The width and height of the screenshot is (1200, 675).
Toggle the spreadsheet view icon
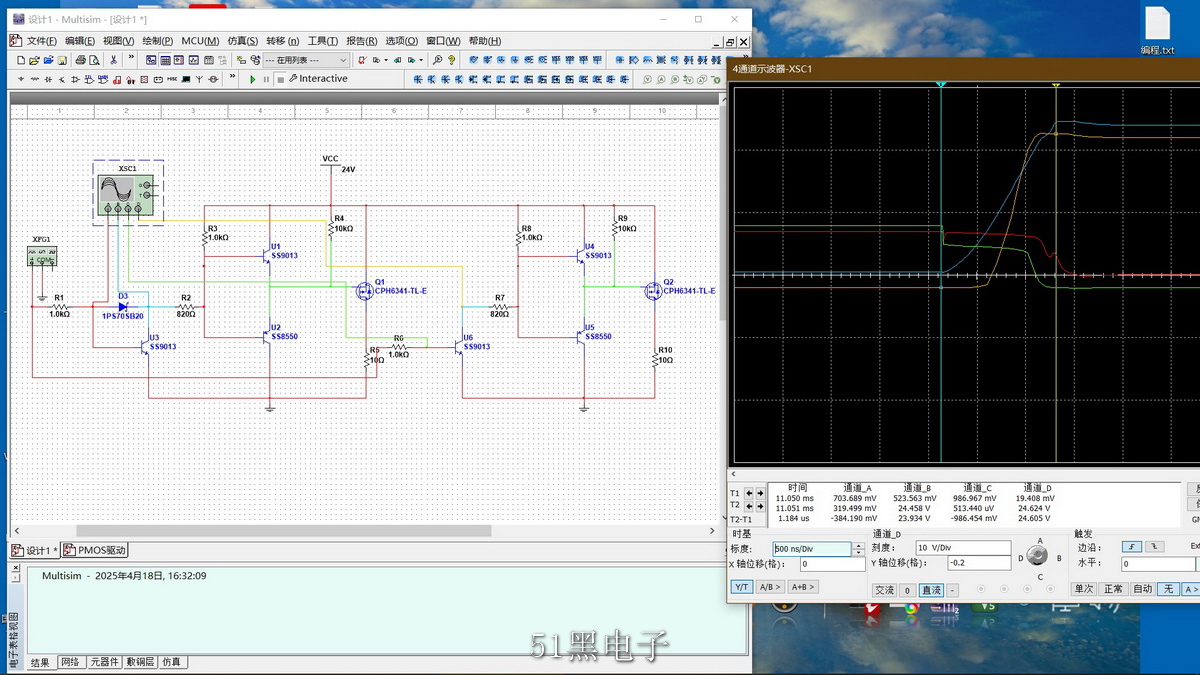[164, 60]
